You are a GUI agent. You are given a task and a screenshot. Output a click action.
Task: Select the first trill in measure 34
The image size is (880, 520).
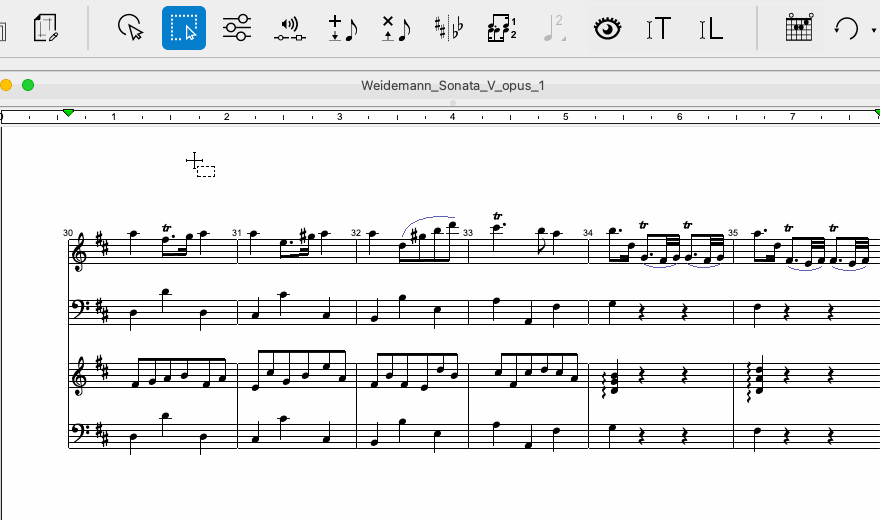643,225
